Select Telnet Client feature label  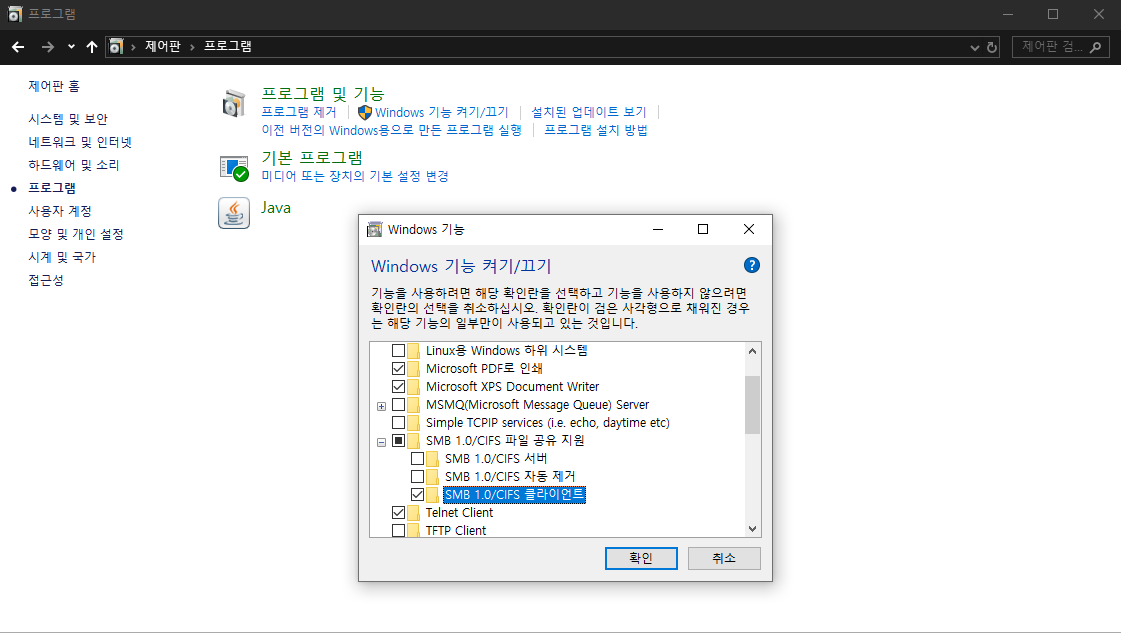click(x=459, y=513)
